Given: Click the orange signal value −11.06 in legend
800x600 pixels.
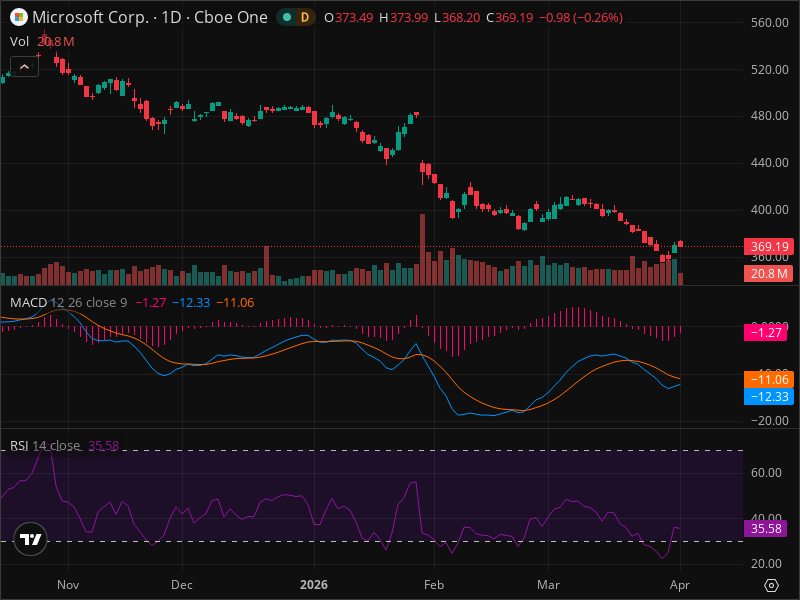Looking at the screenshot, I should (235, 303).
